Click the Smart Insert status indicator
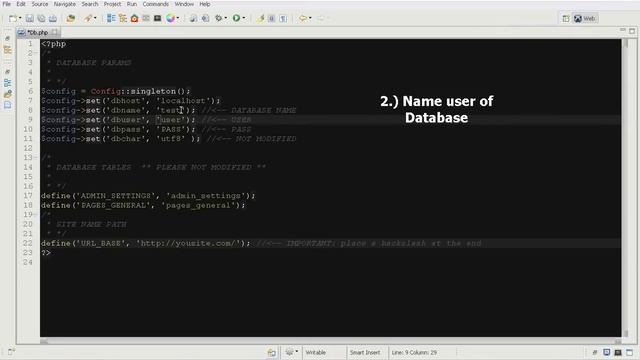Screen dimensions: 640x360 [x=365, y=352]
